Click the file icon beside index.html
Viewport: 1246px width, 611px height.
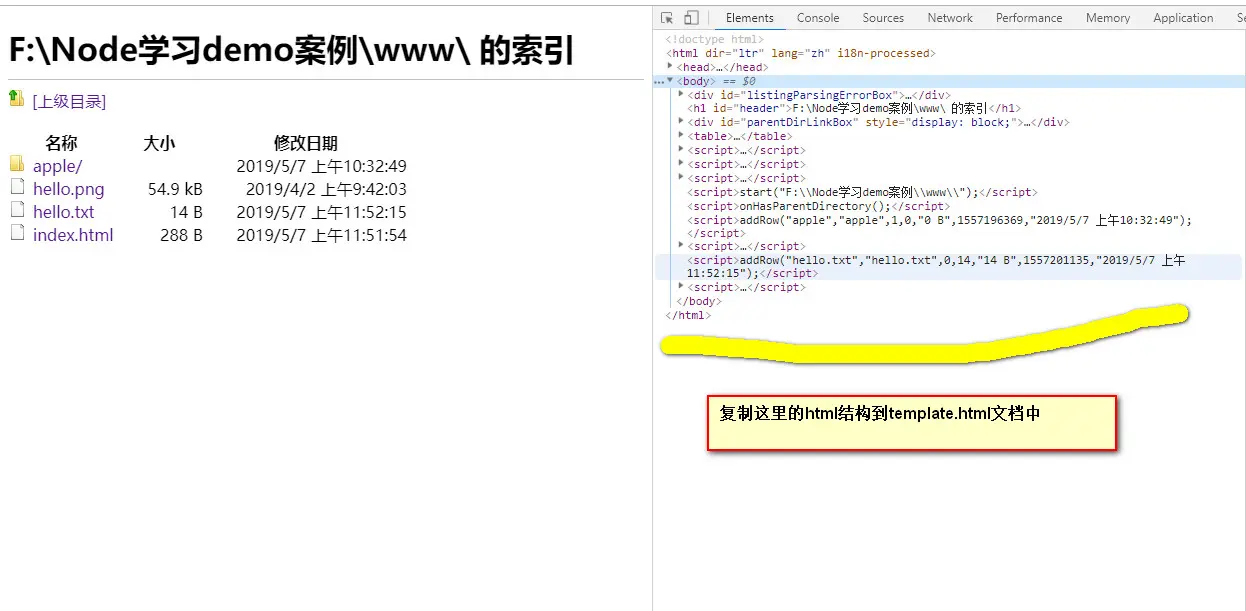pyautogui.click(x=17, y=233)
